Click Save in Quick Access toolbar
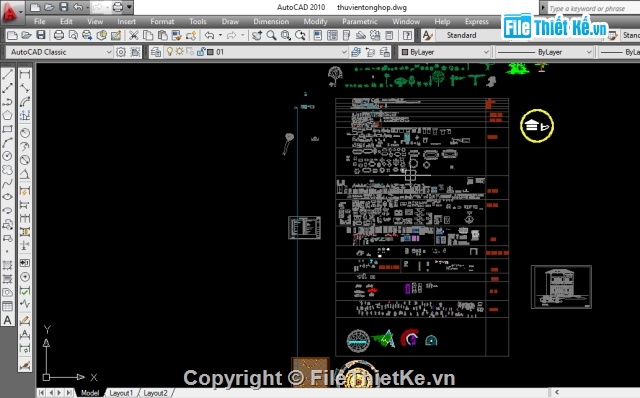 tap(63, 7)
